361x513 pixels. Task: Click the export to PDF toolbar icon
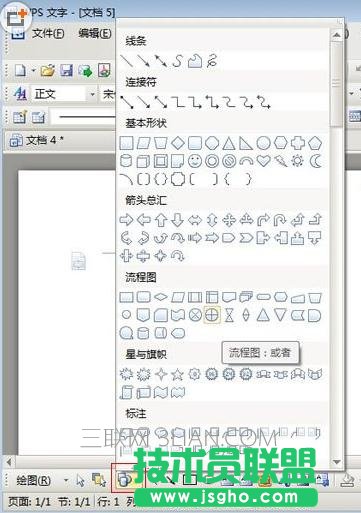coord(104,71)
